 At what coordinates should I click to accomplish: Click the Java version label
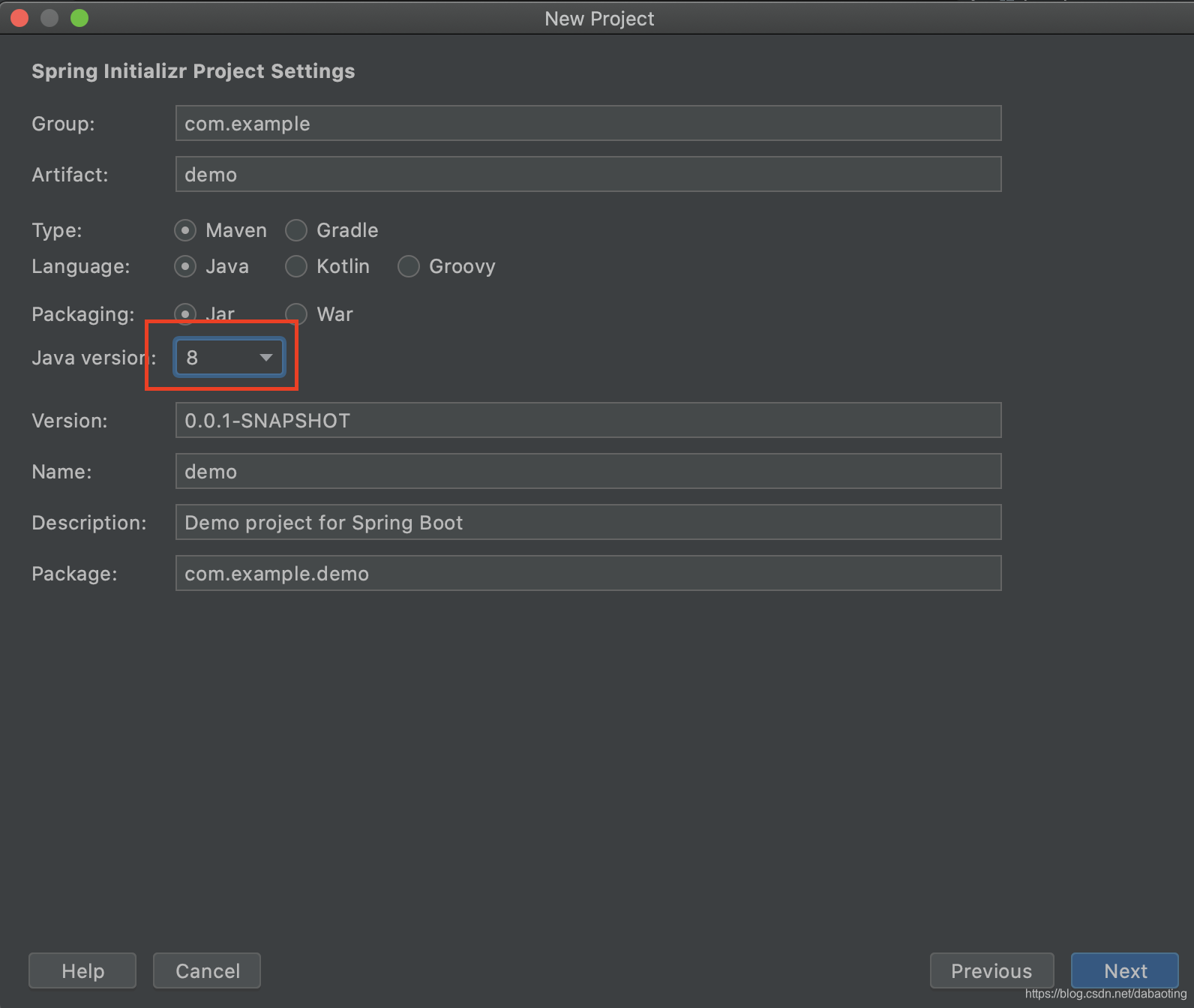(x=94, y=358)
